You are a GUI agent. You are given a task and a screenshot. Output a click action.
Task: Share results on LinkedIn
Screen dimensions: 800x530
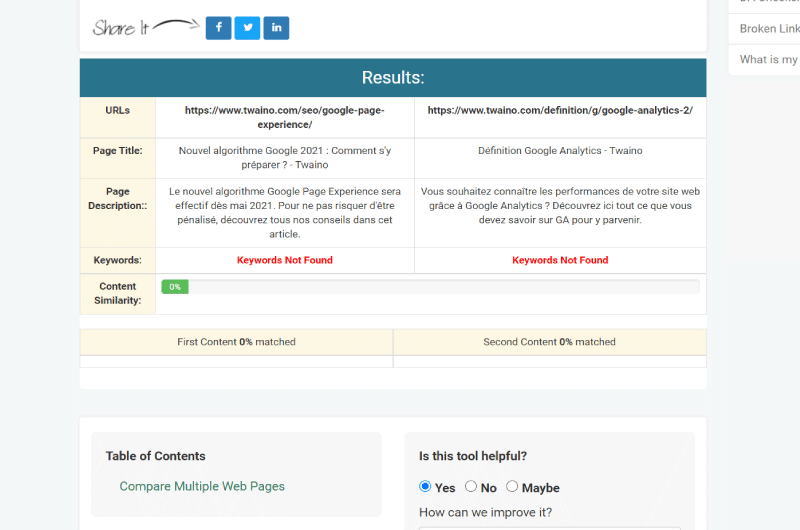[276, 28]
